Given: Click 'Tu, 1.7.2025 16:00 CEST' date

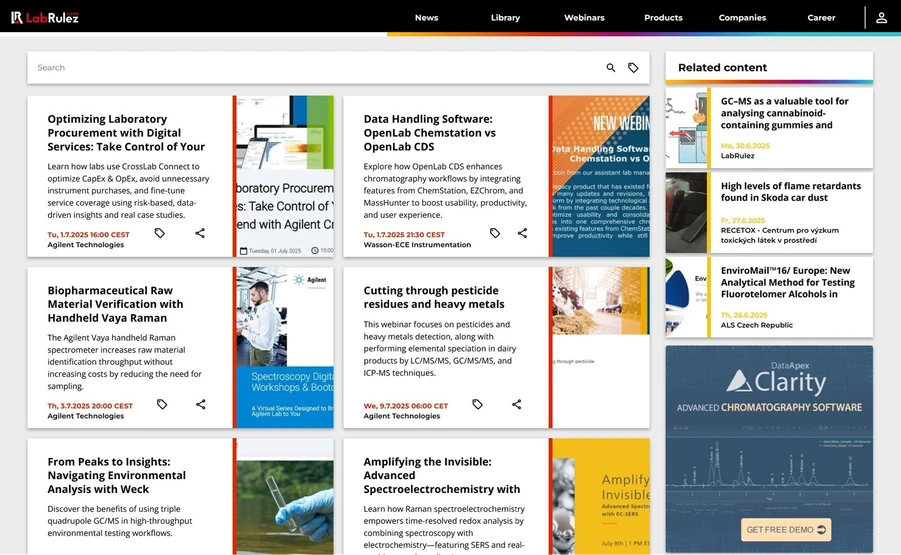Looking at the screenshot, I should 88,234.
